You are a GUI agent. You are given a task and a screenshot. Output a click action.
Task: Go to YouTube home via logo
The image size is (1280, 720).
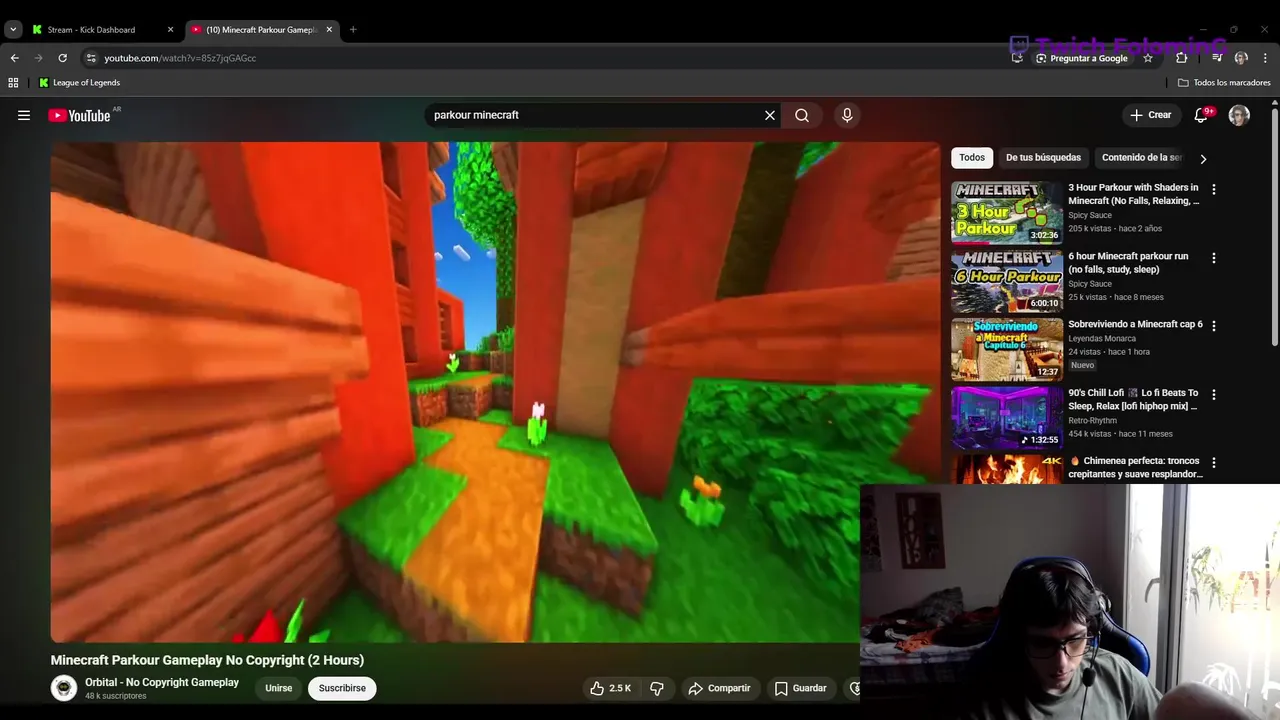[x=79, y=115]
